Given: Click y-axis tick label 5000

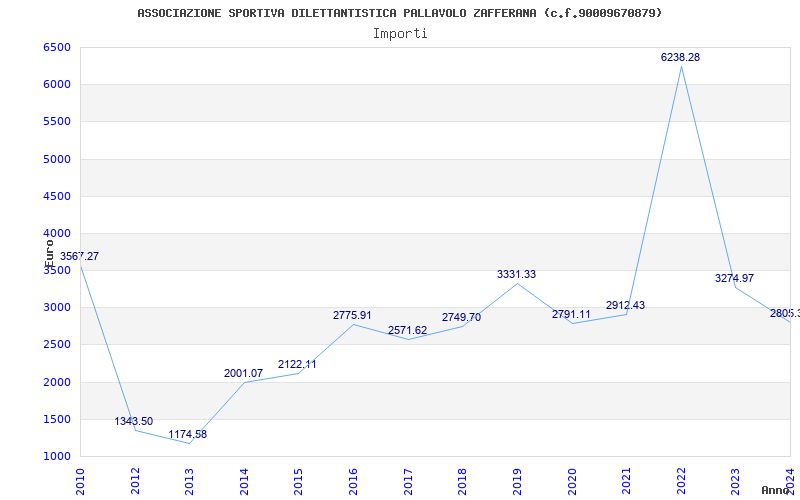Looking at the screenshot, I should 57,159.
